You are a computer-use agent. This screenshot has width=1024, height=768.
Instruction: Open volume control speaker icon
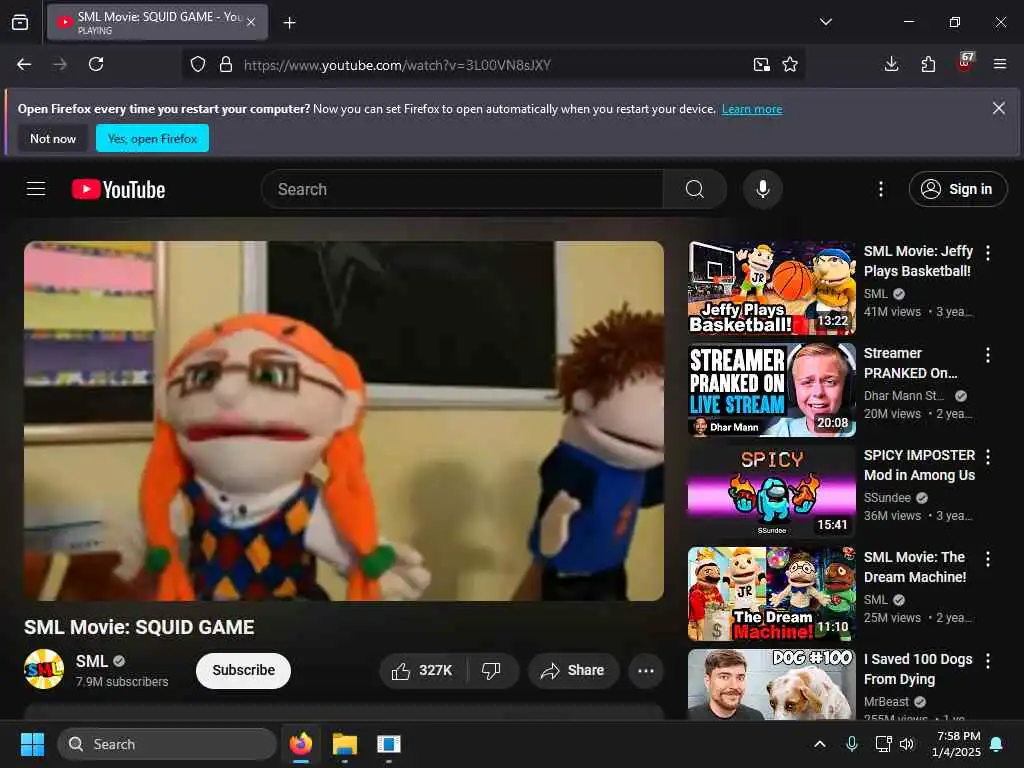click(x=906, y=744)
